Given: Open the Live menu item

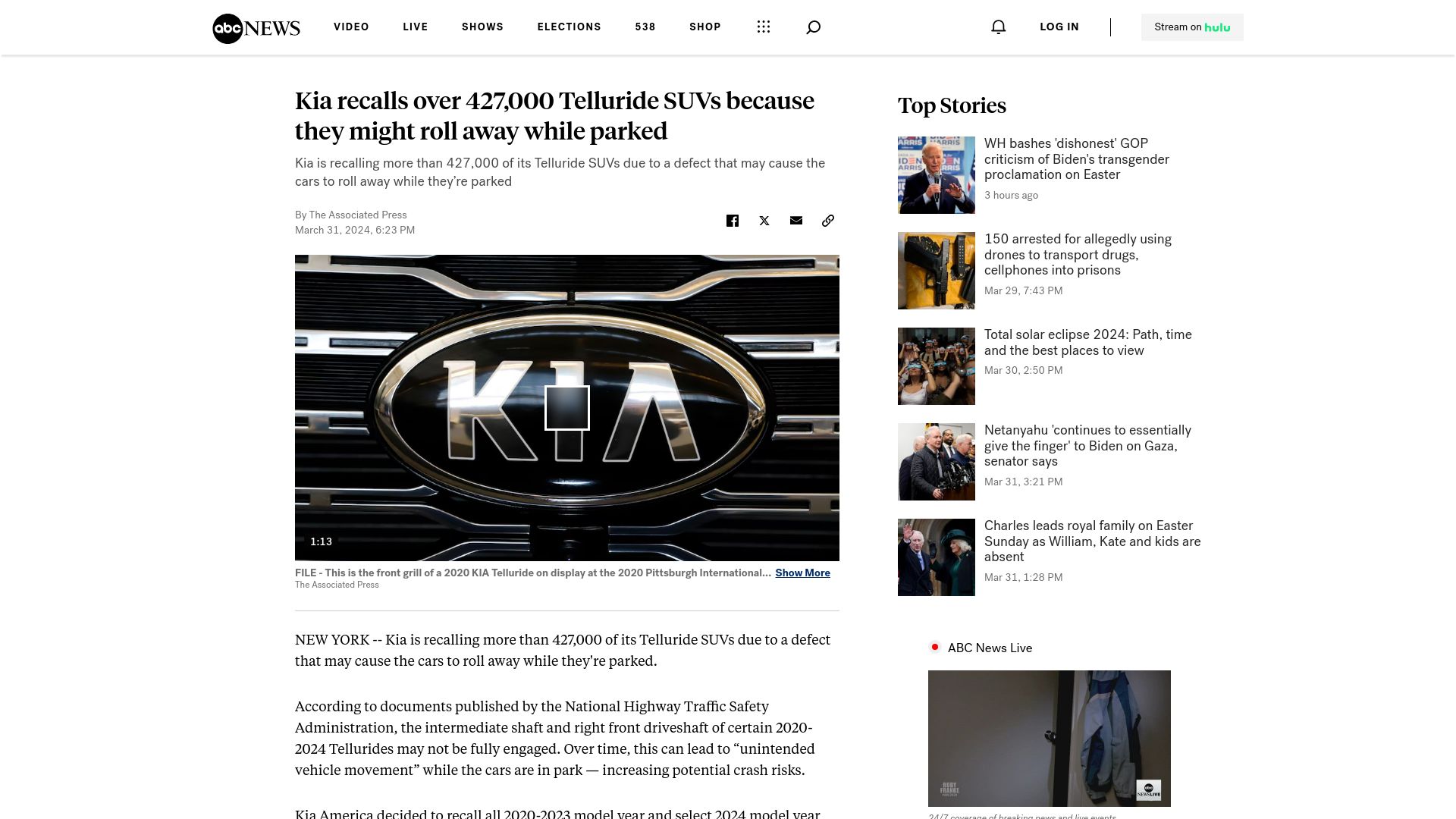Looking at the screenshot, I should pos(416,27).
